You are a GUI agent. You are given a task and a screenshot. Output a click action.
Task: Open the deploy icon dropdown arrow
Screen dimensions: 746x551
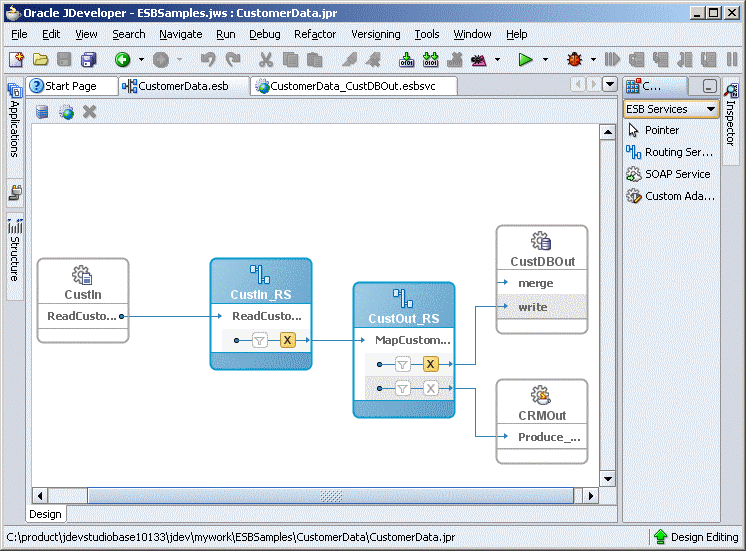[x=497, y=60]
